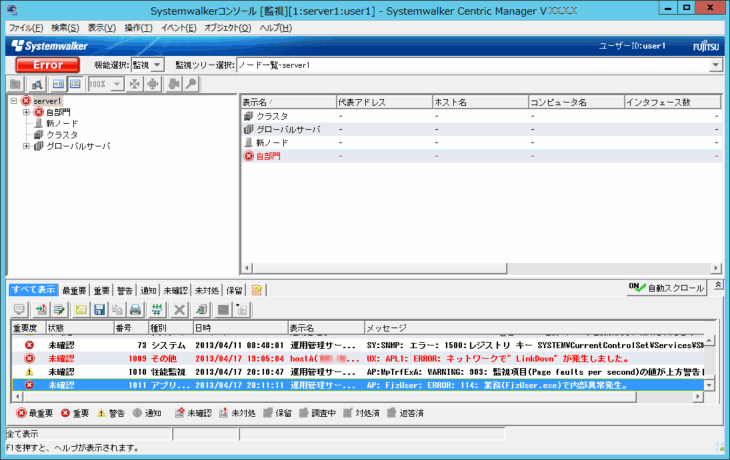The image size is (730, 460).
Task: Select クラスタ in the tree
Action: (62, 135)
